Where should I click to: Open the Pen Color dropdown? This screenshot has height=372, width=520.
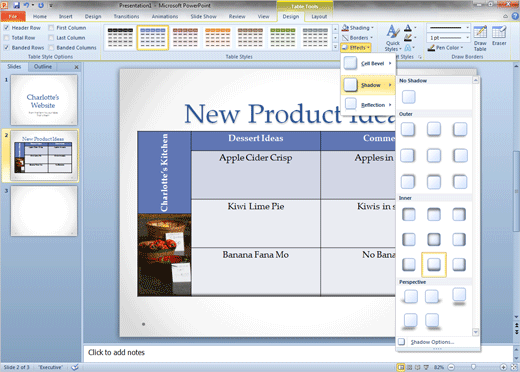(445, 48)
